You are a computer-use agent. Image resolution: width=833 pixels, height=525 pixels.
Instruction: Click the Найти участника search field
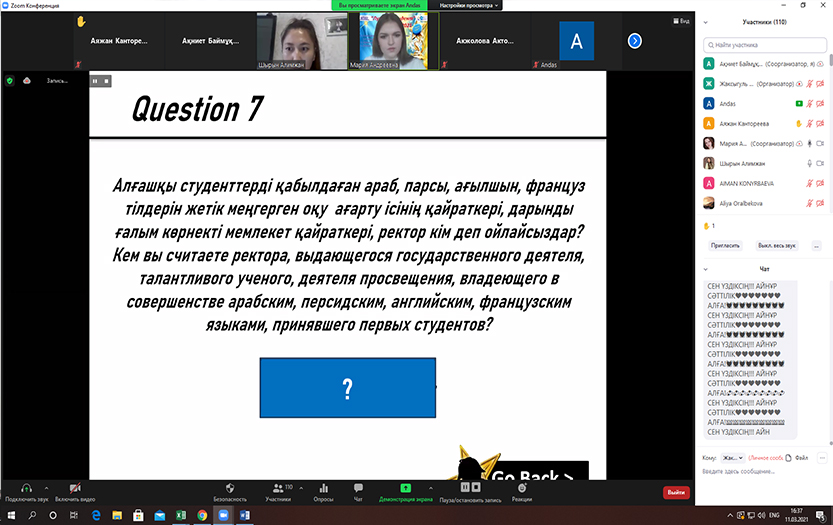765,44
